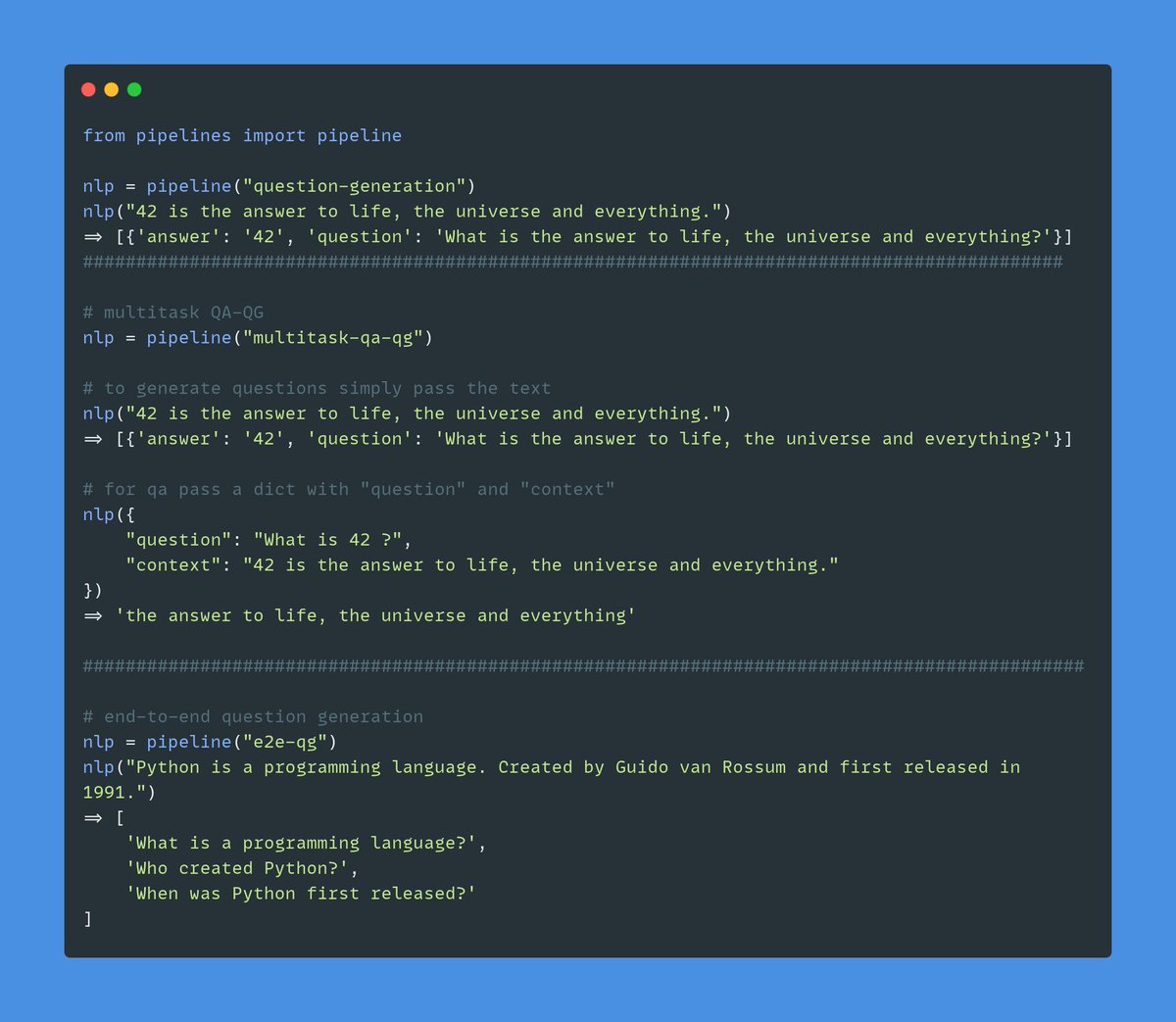1176x1022 pixels.
Task: Click the red window dot
Action: pyautogui.click(x=88, y=89)
